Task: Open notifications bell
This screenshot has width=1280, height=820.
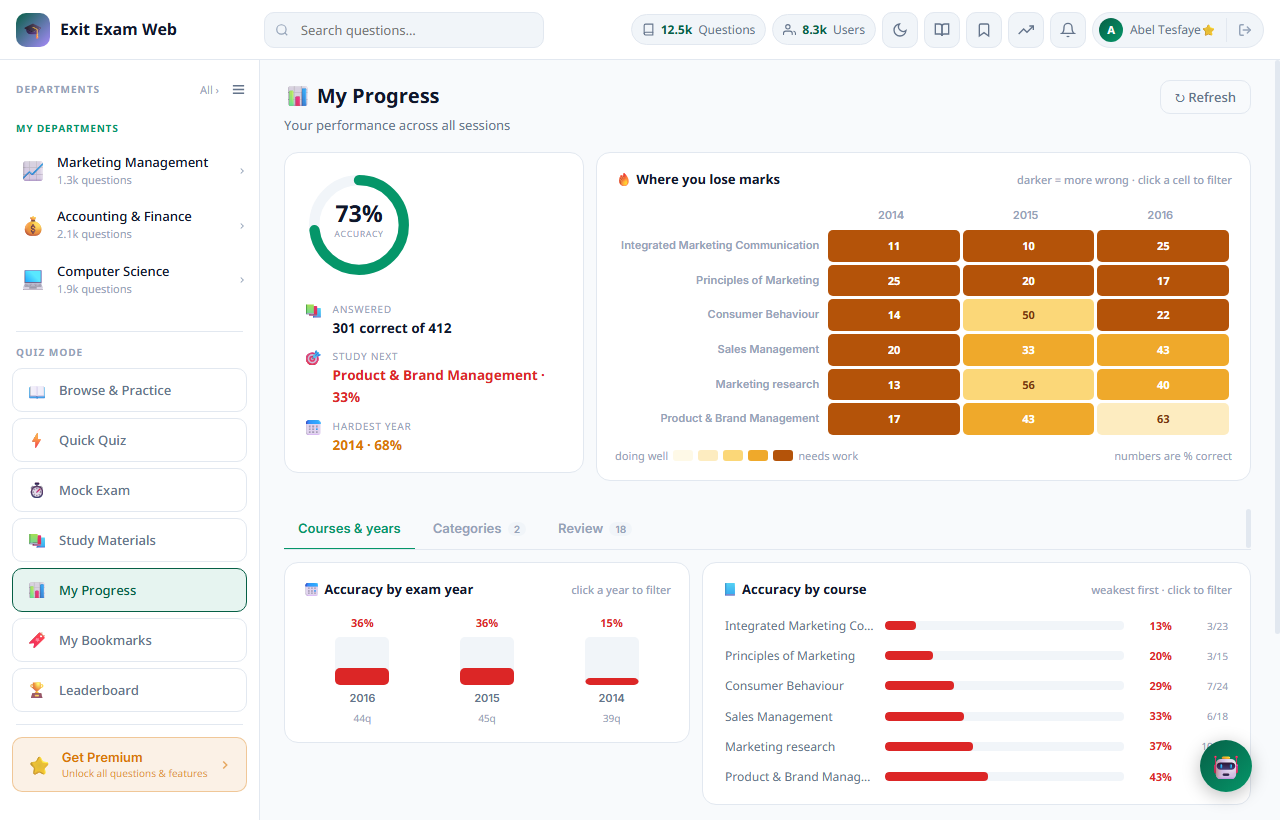Action: point(1068,30)
